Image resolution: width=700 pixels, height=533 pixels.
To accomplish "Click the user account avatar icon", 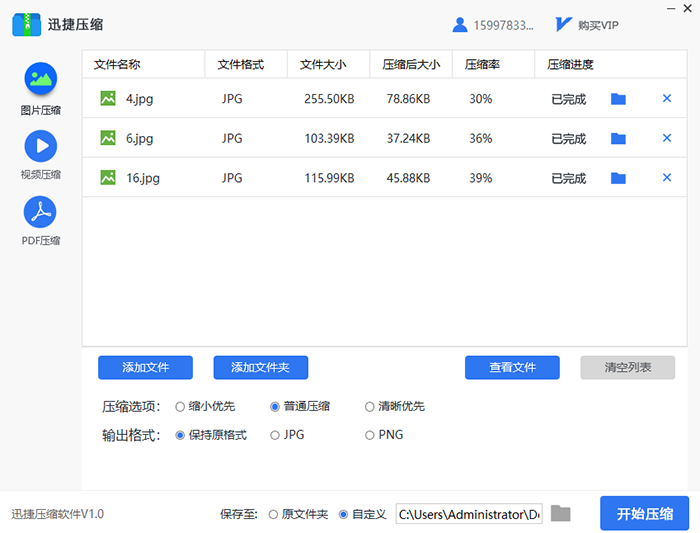I will point(460,25).
